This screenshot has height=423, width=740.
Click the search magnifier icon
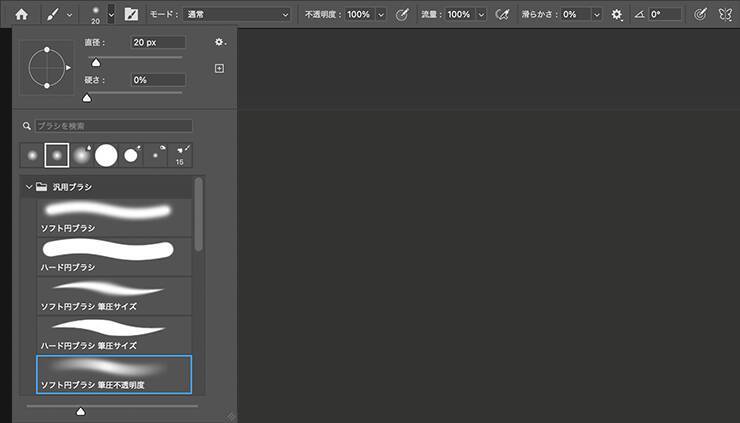[26, 126]
